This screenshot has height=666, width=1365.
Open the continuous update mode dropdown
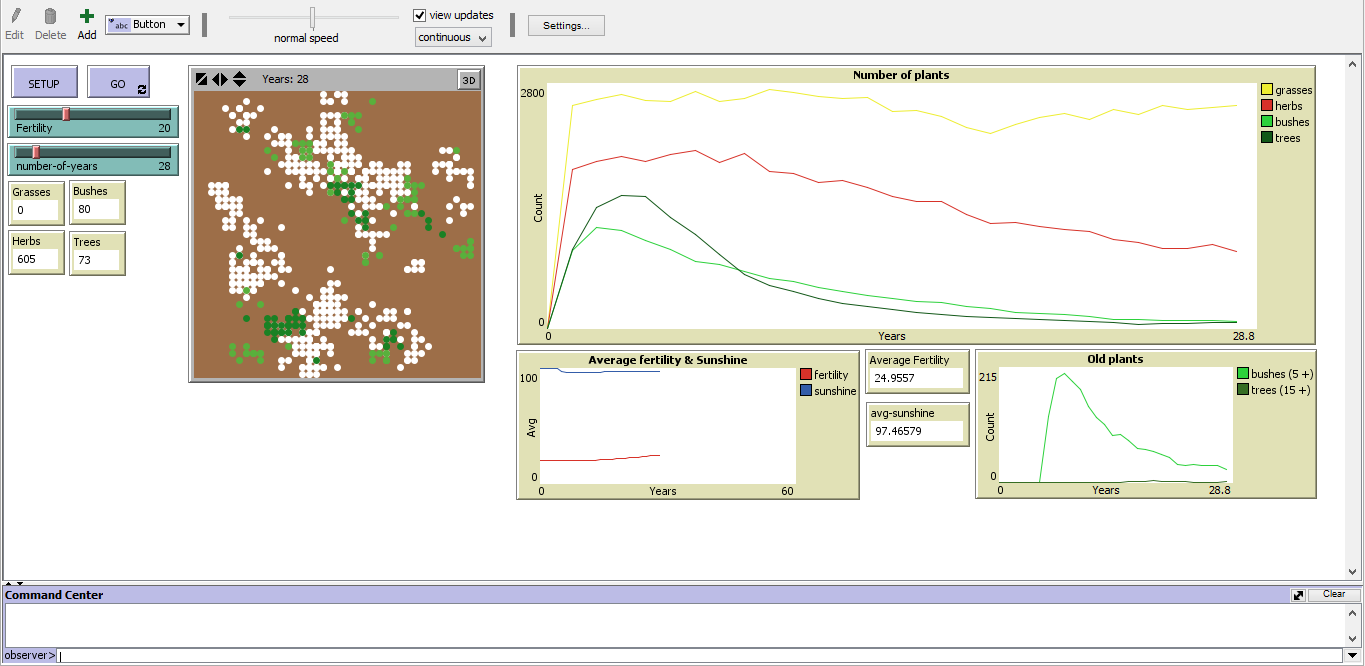click(x=453, y=38)
